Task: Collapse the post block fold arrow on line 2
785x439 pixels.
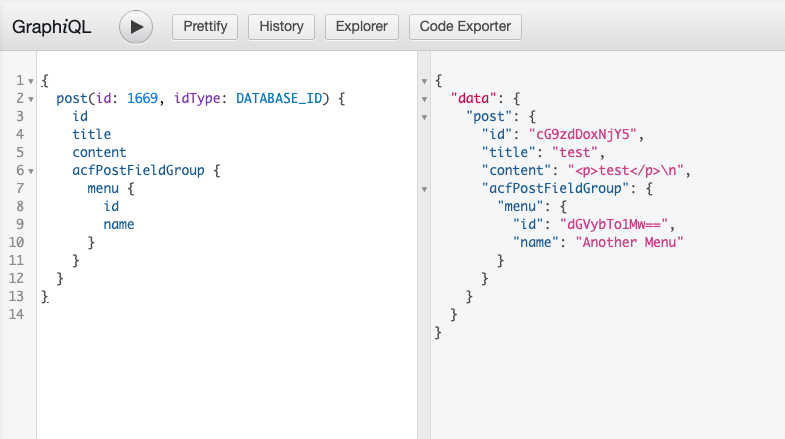Action: [31, 99]
